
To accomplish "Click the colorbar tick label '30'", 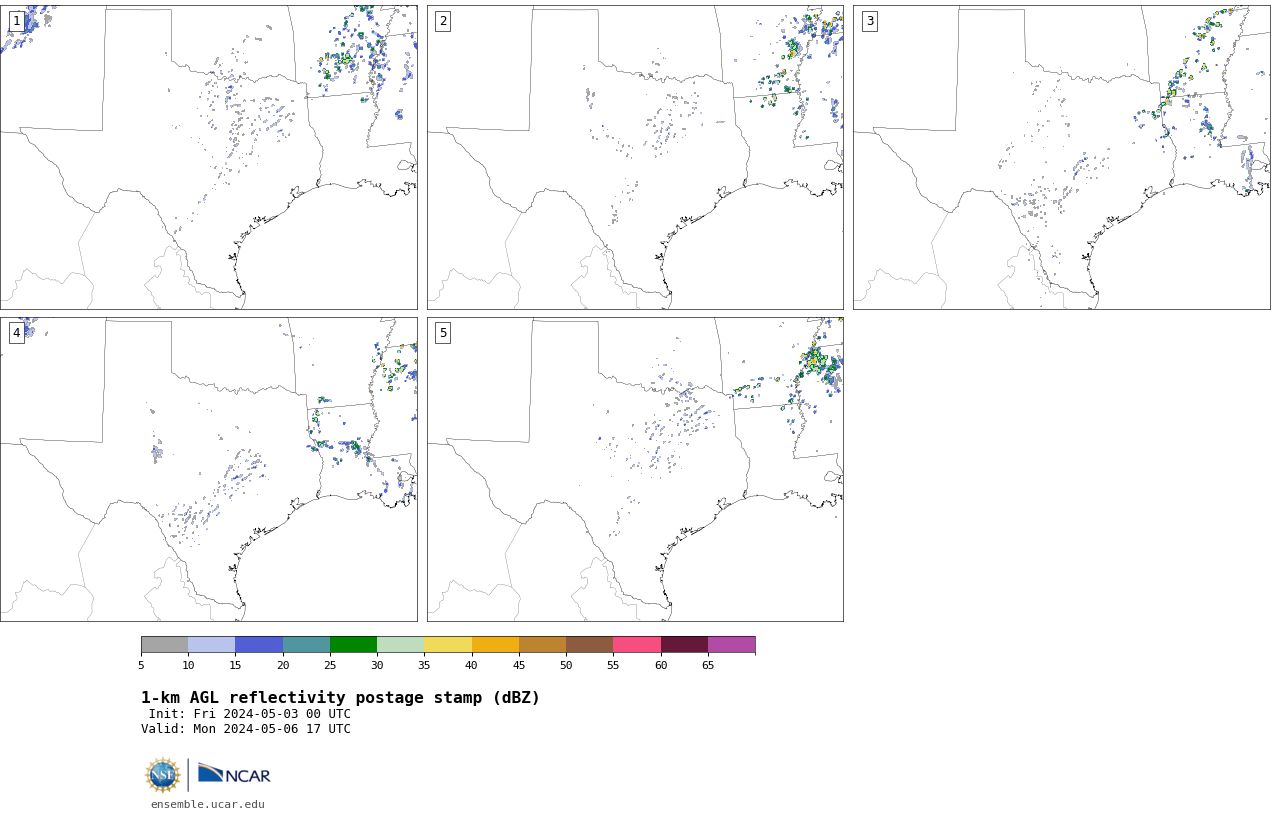I will (x=377, y=665).
